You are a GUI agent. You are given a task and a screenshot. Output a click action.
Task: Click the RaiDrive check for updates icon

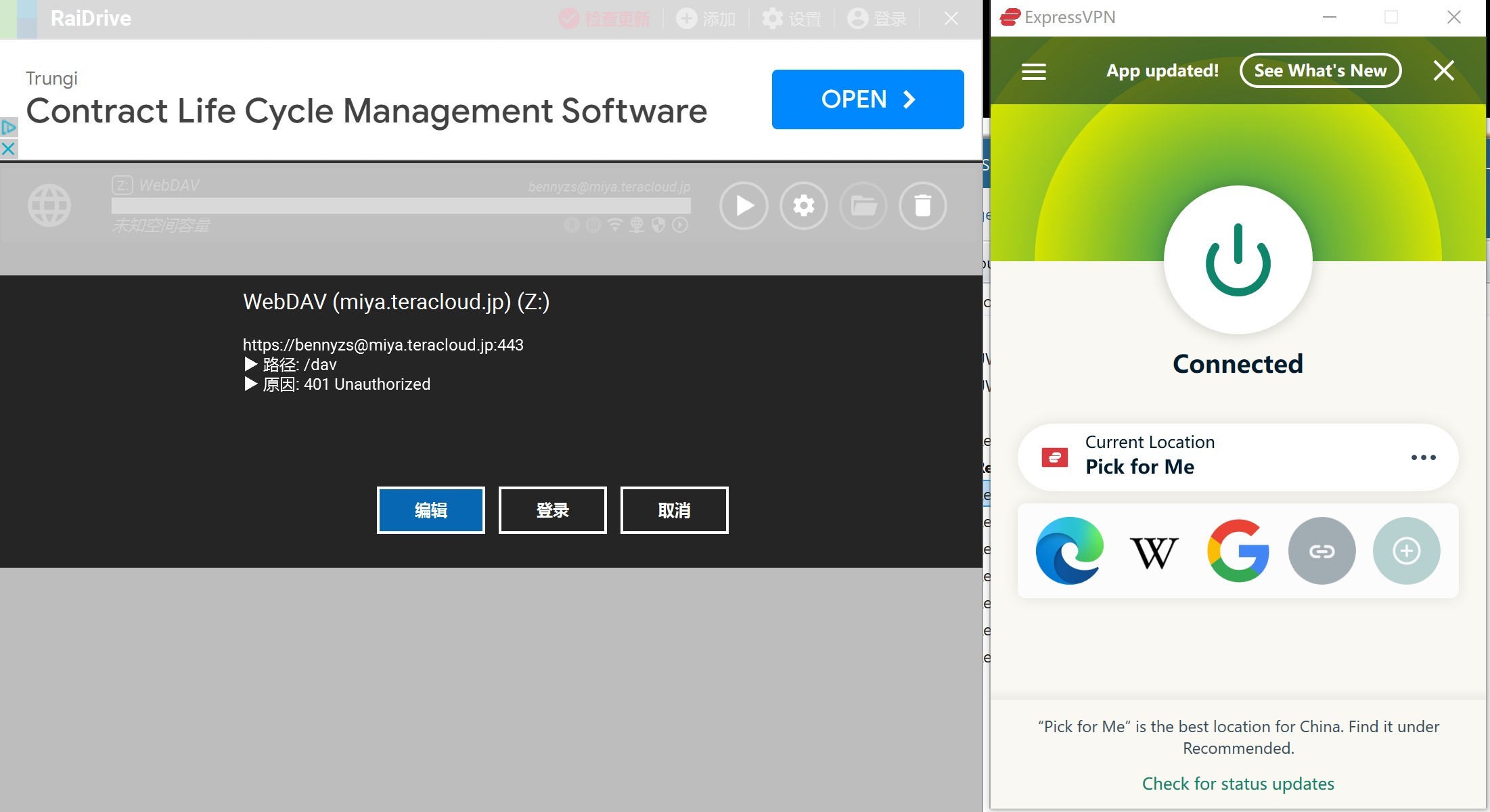569,18
